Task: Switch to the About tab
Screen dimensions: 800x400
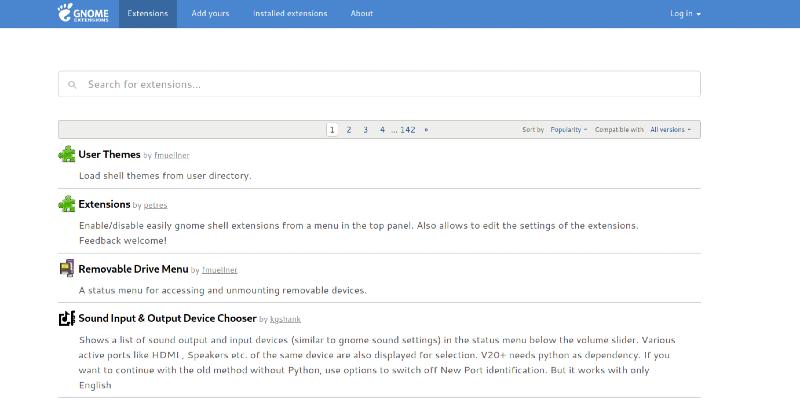Action: (x=361, y=14)
